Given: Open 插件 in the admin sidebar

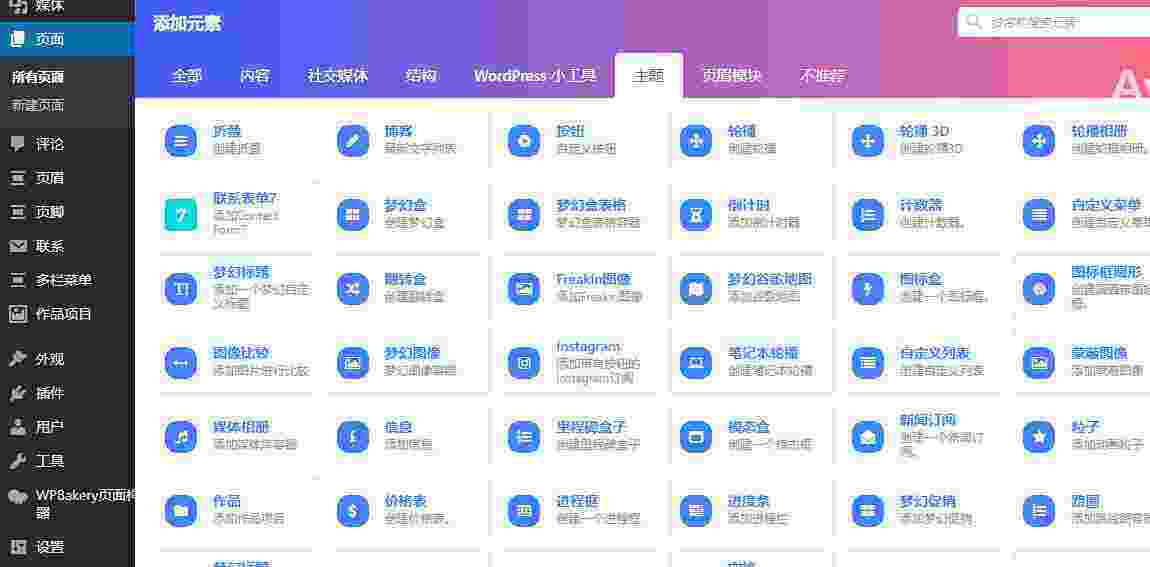Looking at the screenshot, I should [67, 393].
